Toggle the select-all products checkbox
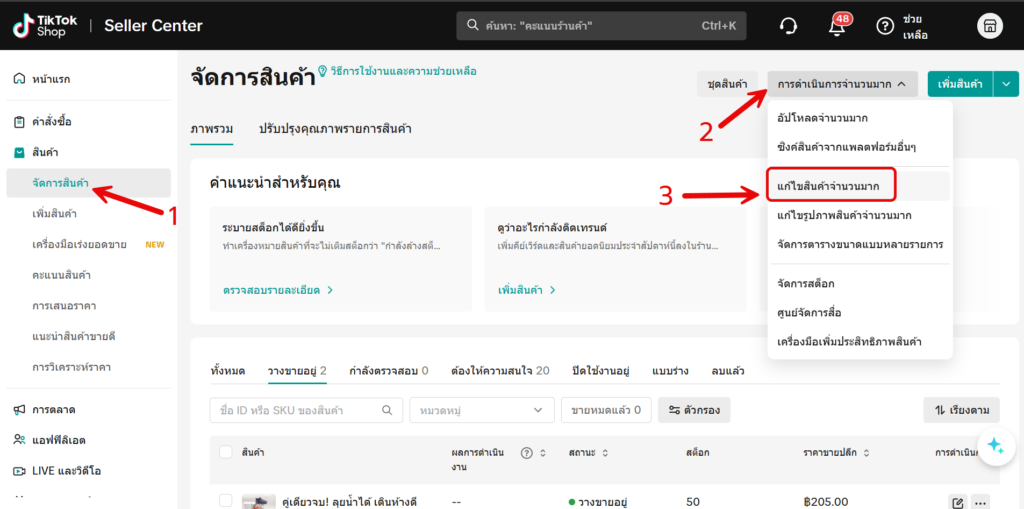Screen dimensions: 1024x509 [226, 452]
